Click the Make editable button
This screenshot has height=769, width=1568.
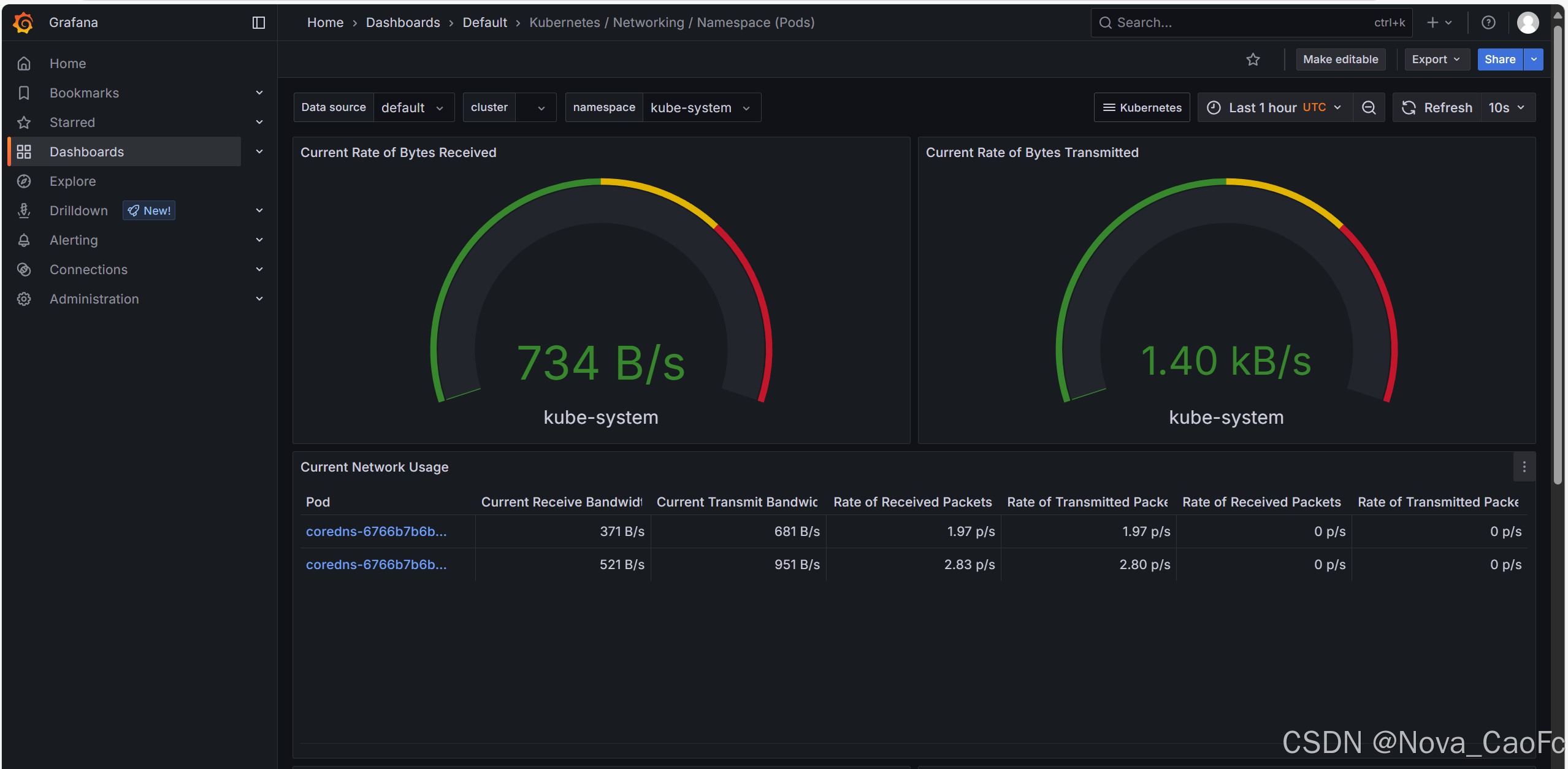[x=1340, y=59]
